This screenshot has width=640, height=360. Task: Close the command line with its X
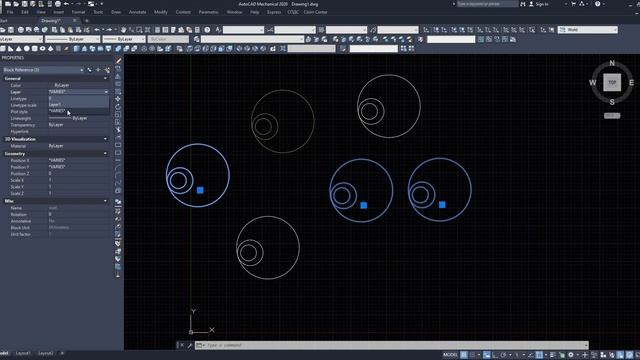(x=182, y=345)
